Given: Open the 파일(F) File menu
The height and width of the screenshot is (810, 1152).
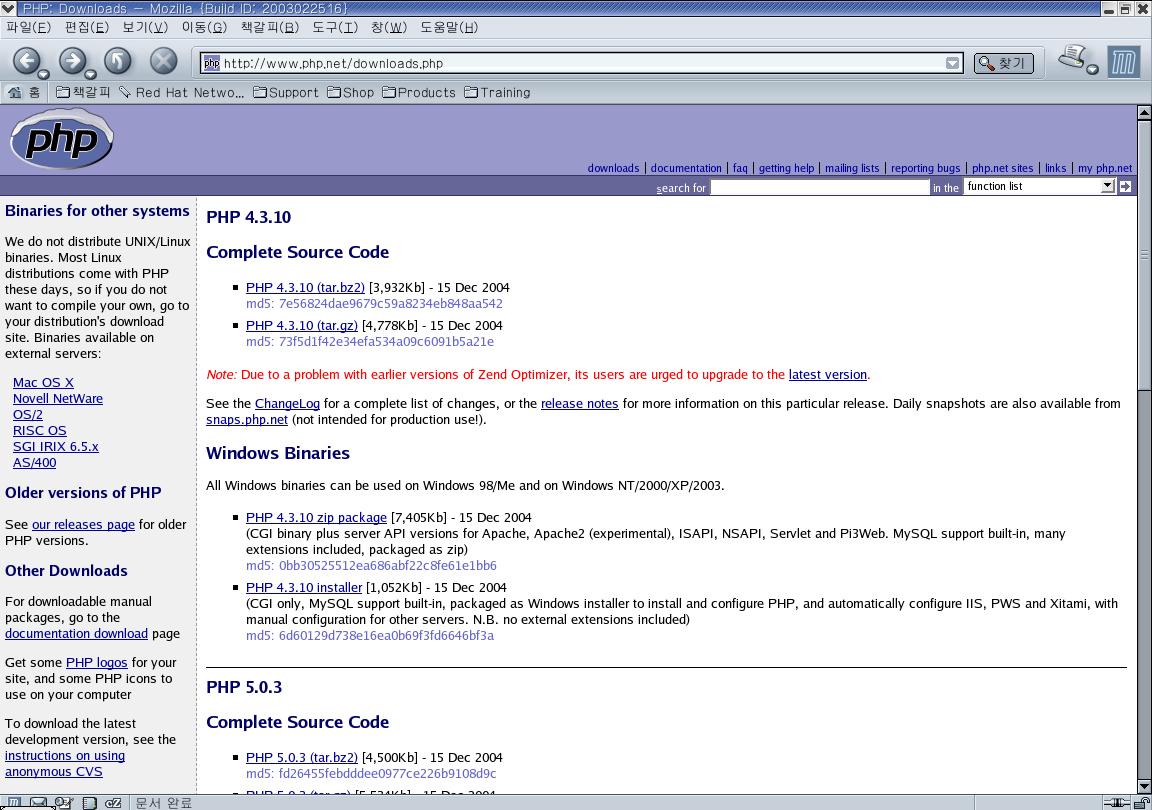Looking at the screenshot, I should (29, 27).
